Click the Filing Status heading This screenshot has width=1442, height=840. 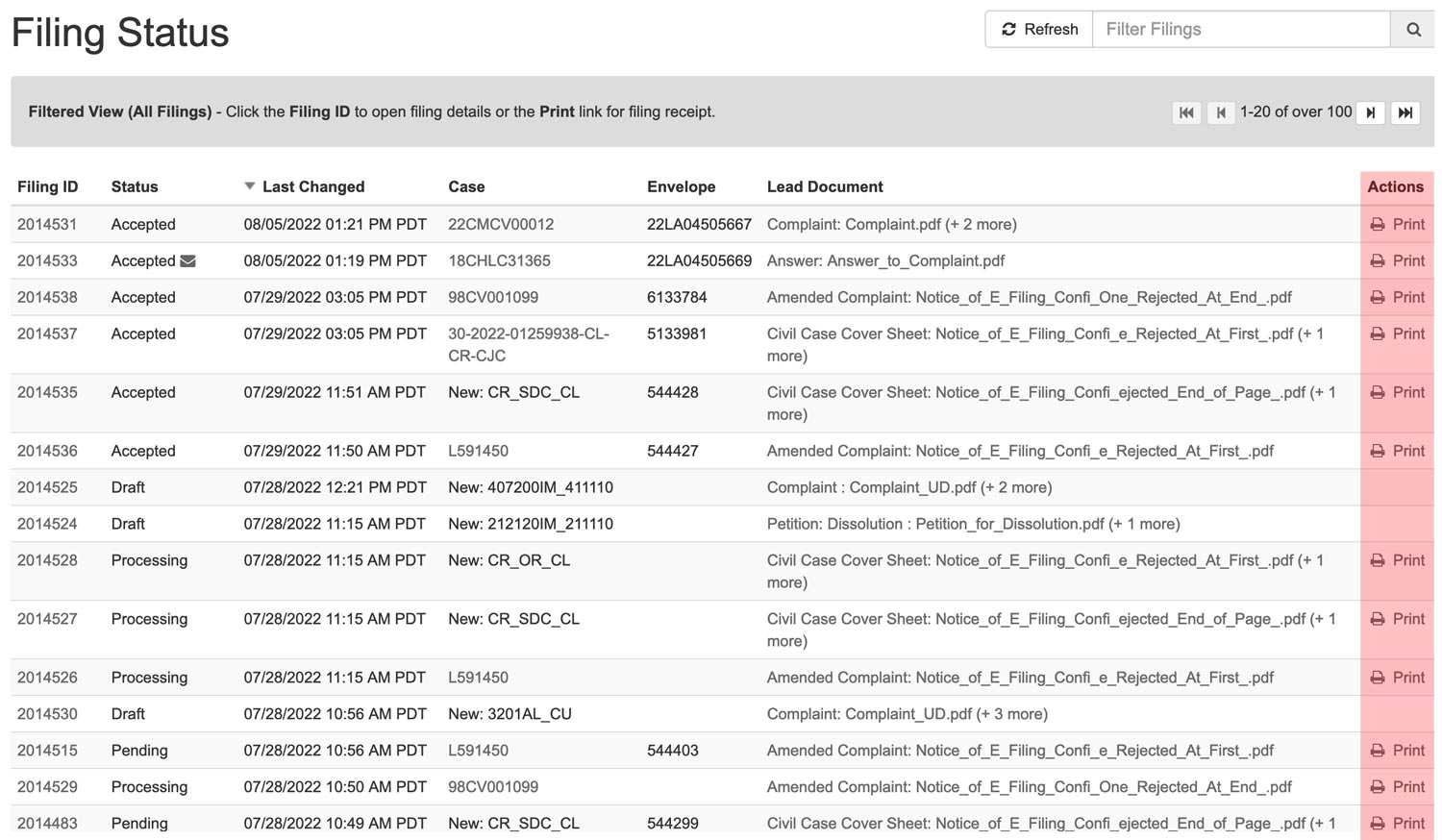120,33
